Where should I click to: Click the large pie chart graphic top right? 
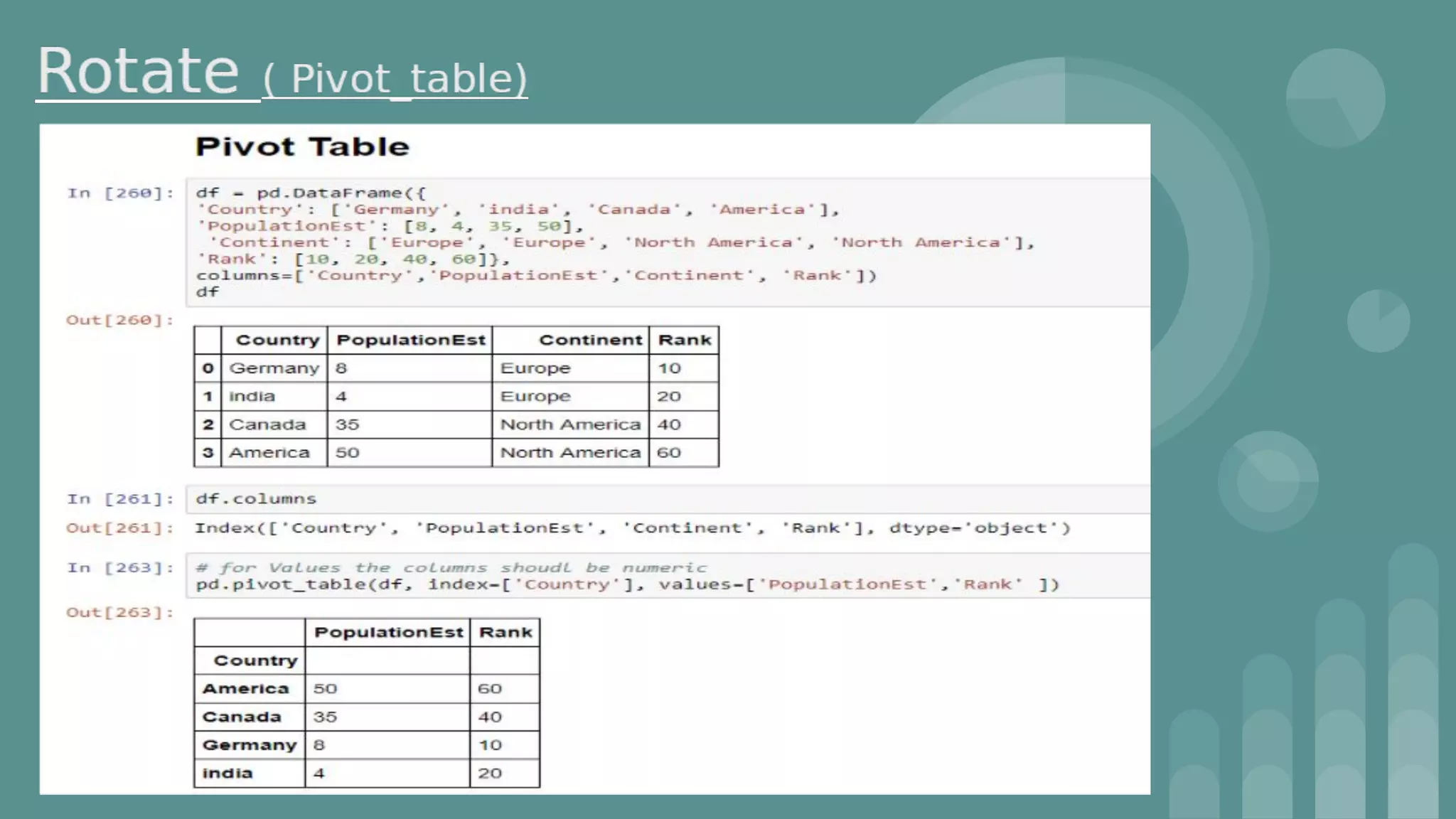coord(1335,98)
